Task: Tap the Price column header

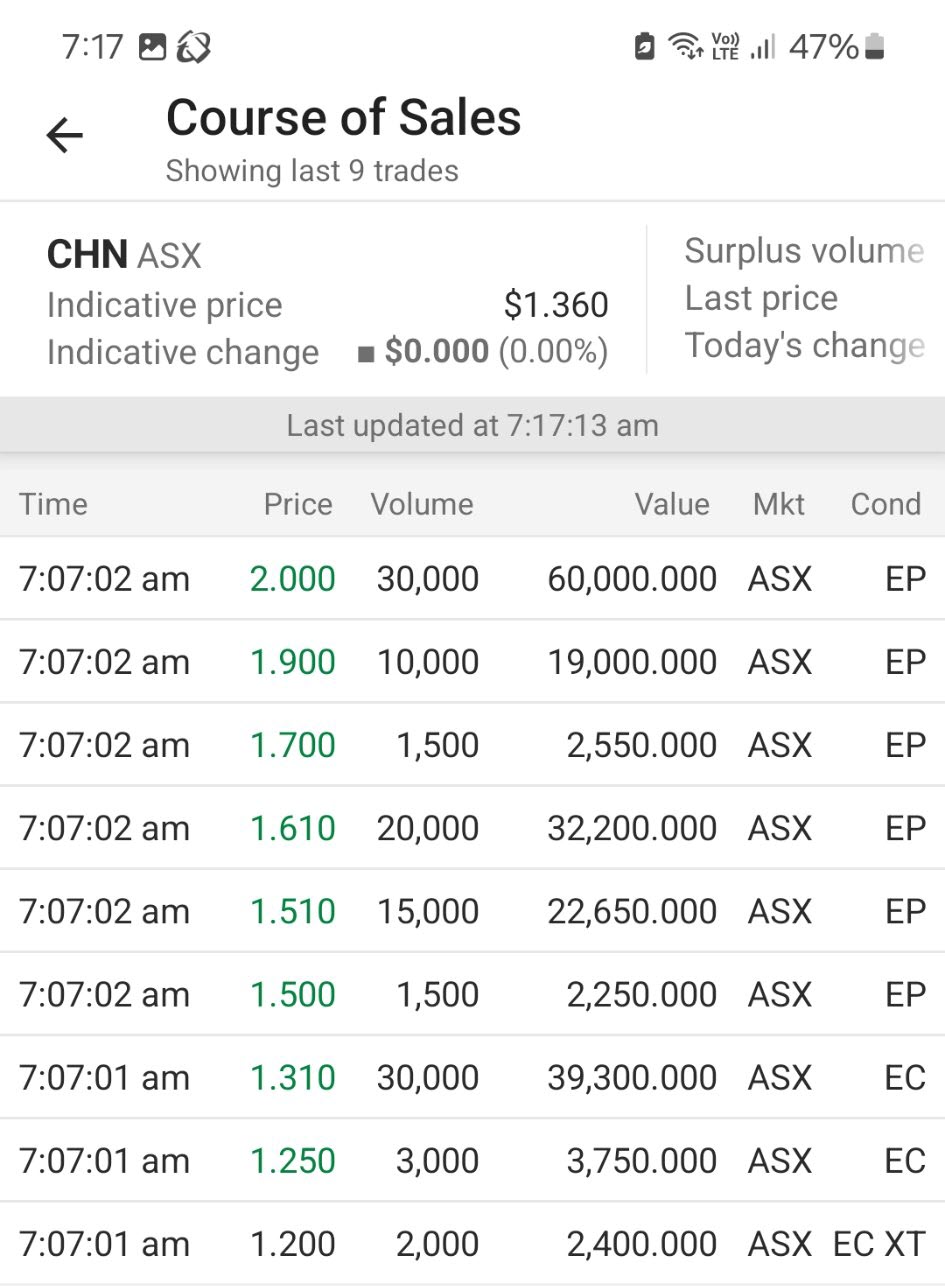Action: 298,504
